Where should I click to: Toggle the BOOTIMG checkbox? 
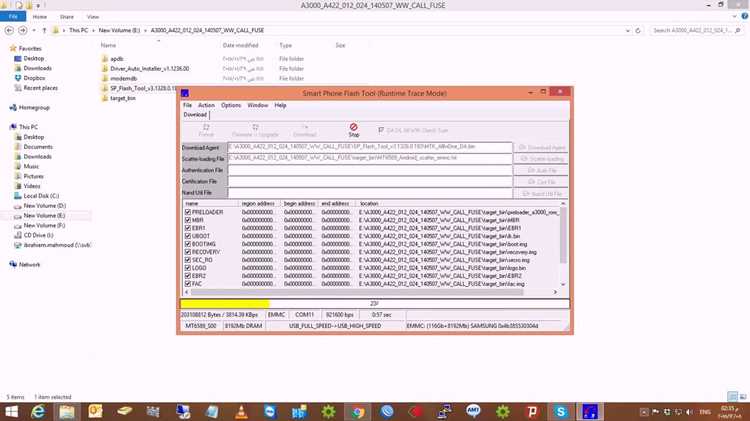click(188, 244)
